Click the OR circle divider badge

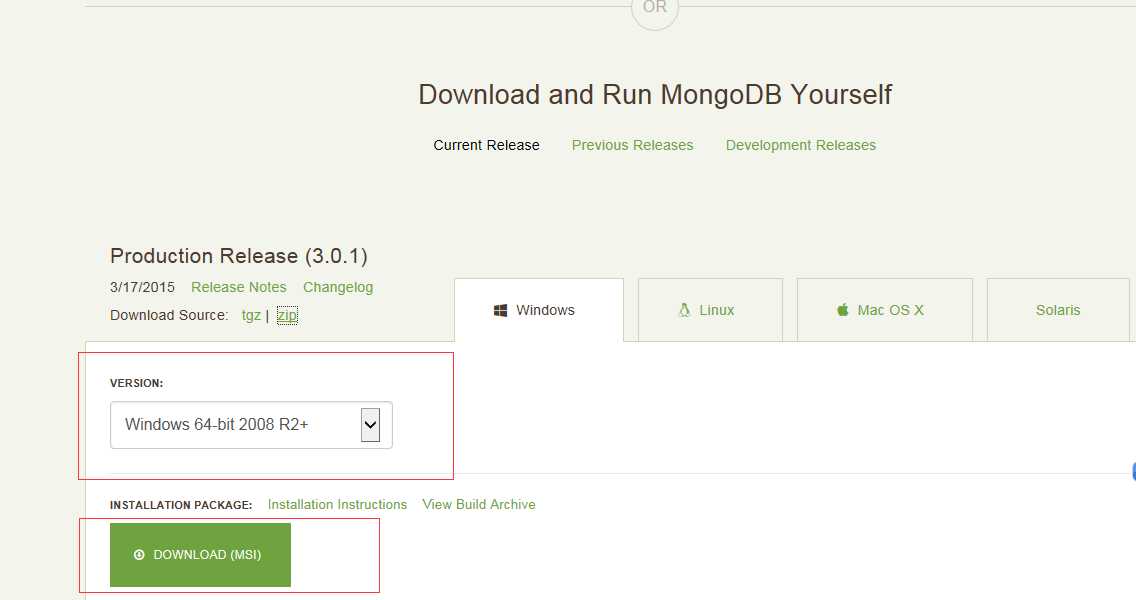[654, 9]
